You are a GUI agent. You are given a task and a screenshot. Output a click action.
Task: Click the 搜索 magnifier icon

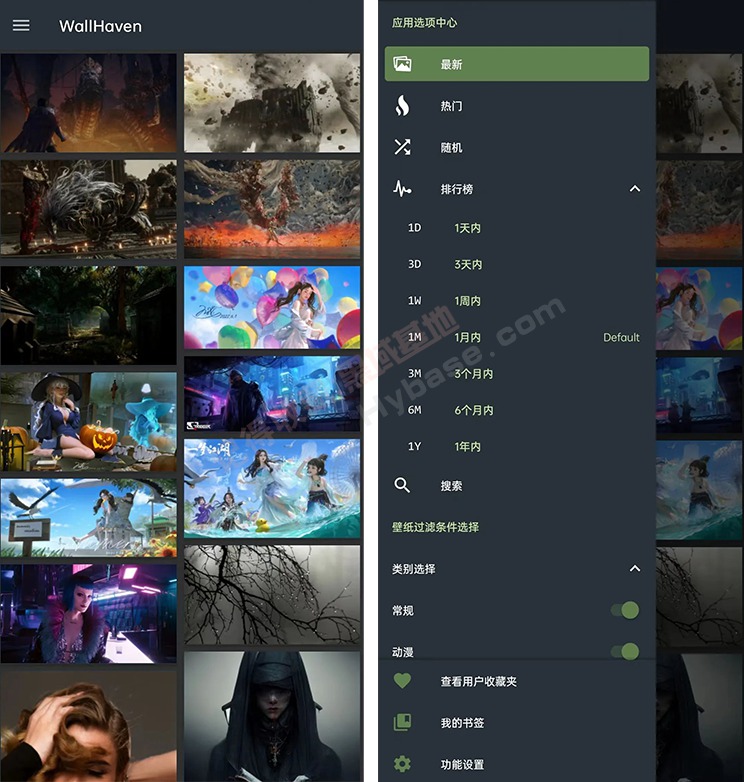[x=402, y=485]
